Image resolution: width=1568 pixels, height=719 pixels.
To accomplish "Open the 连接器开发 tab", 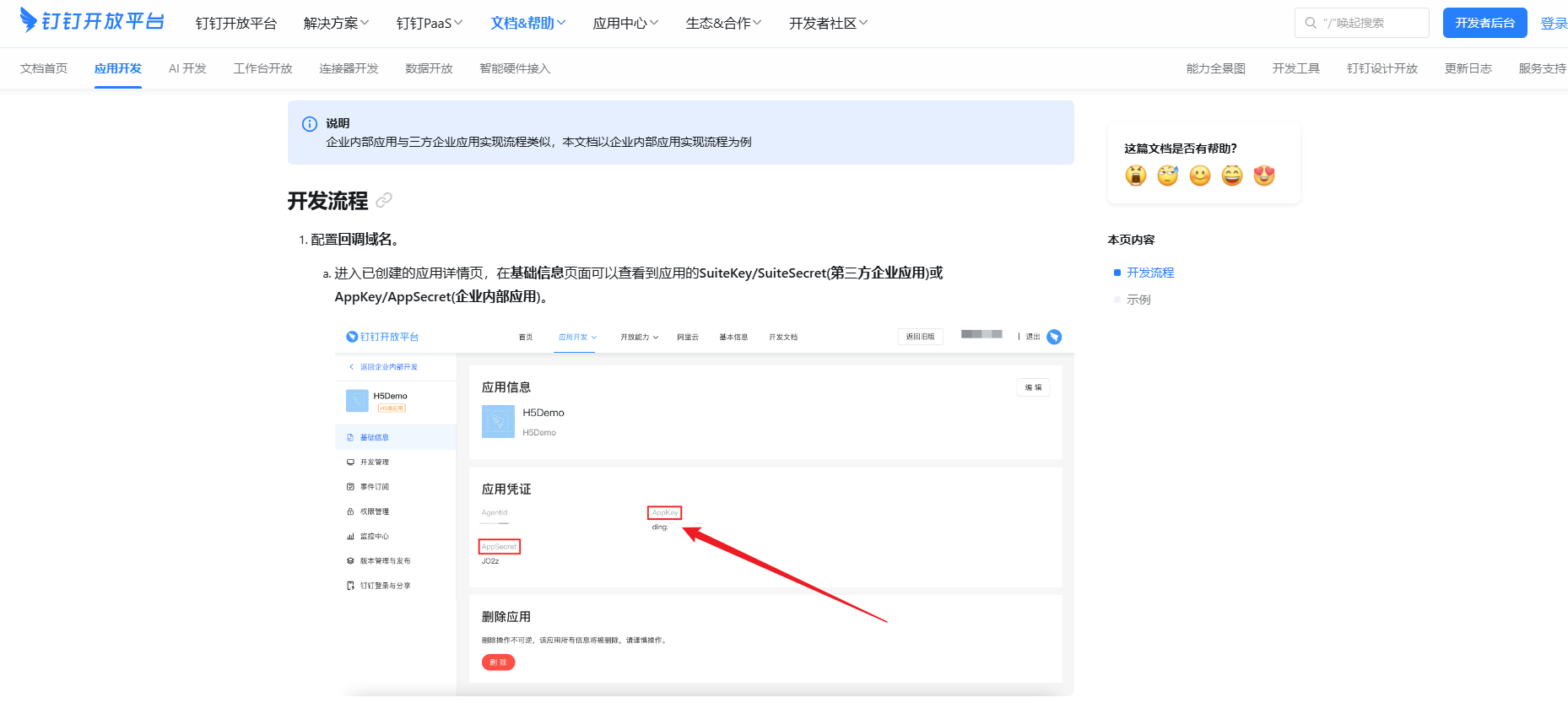I will pos(349,68).
